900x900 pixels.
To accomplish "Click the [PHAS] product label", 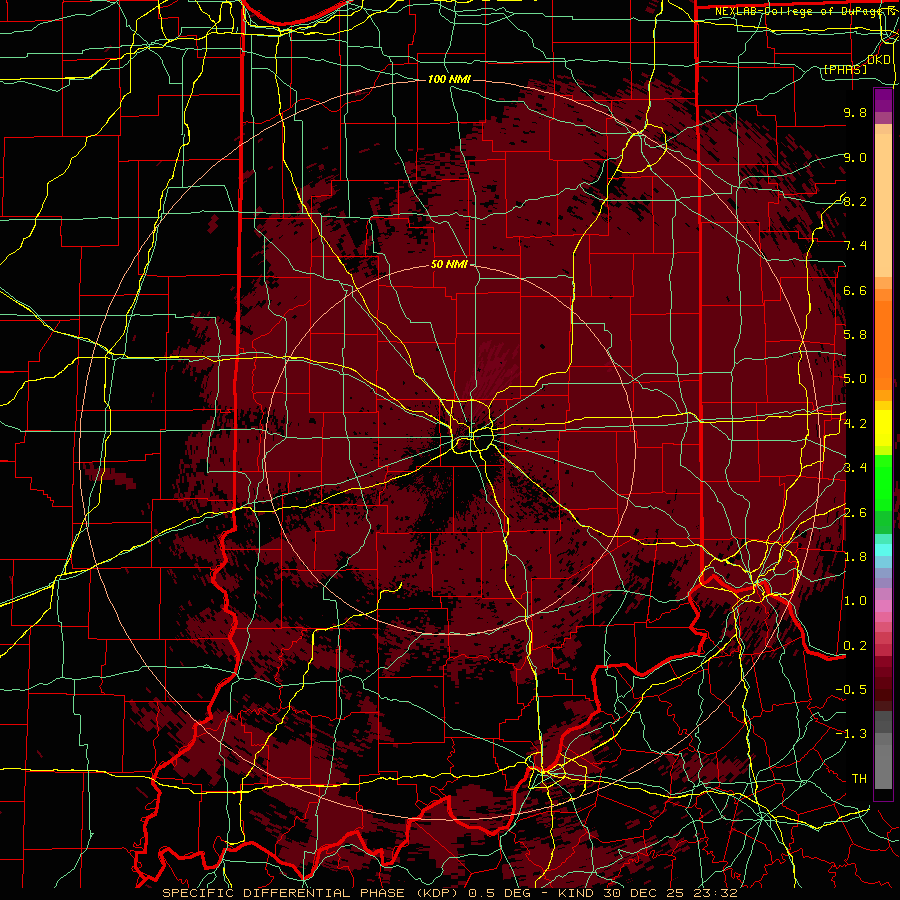I will [845, 69].
